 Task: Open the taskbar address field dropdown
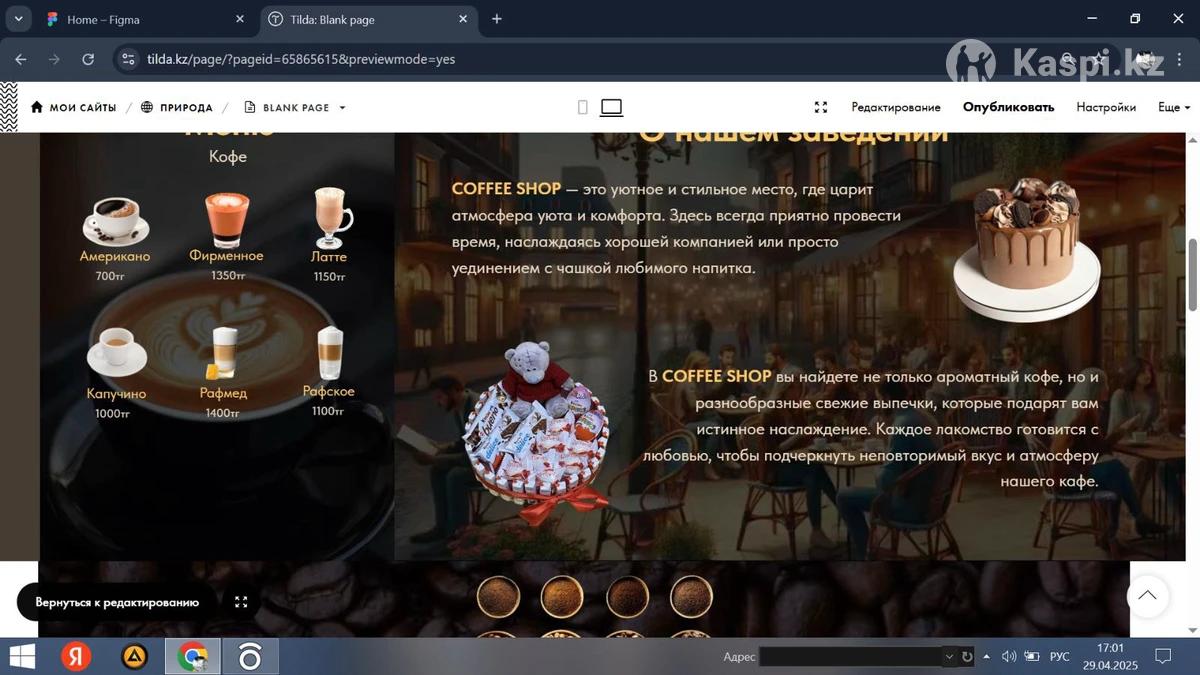[949, 657]
